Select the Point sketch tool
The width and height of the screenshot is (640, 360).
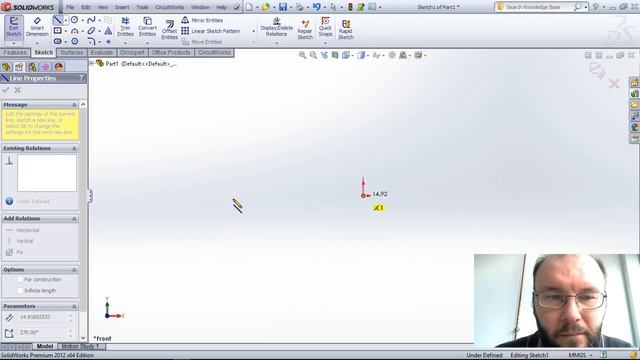108,41
